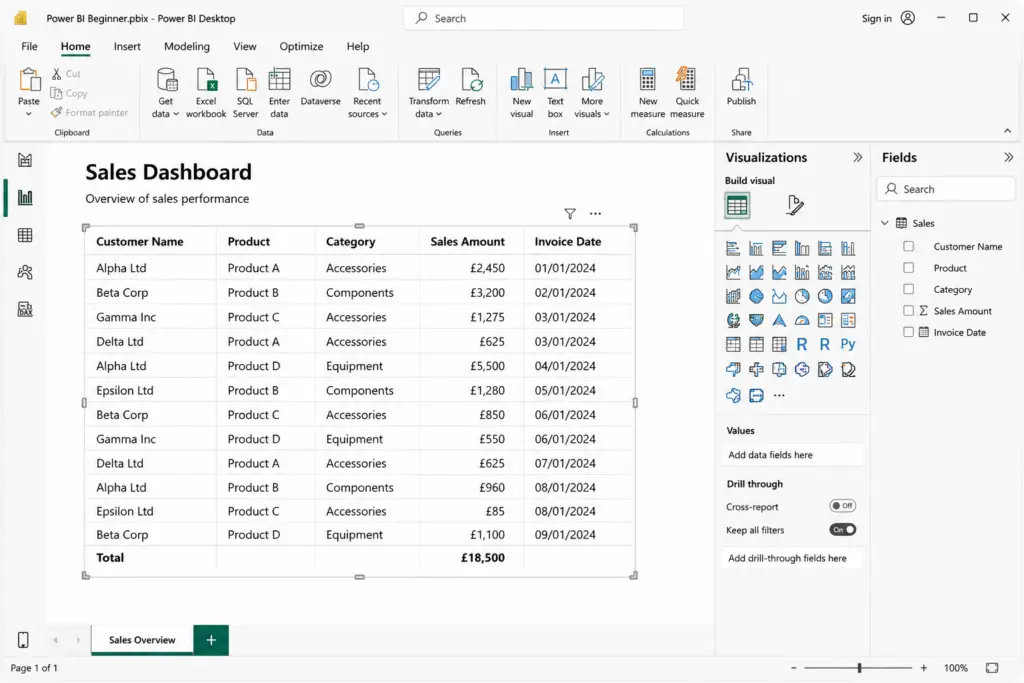Switch to the Insert ribbon tab
Viewport: 1024px width, 683px height.
pos(127,46)
